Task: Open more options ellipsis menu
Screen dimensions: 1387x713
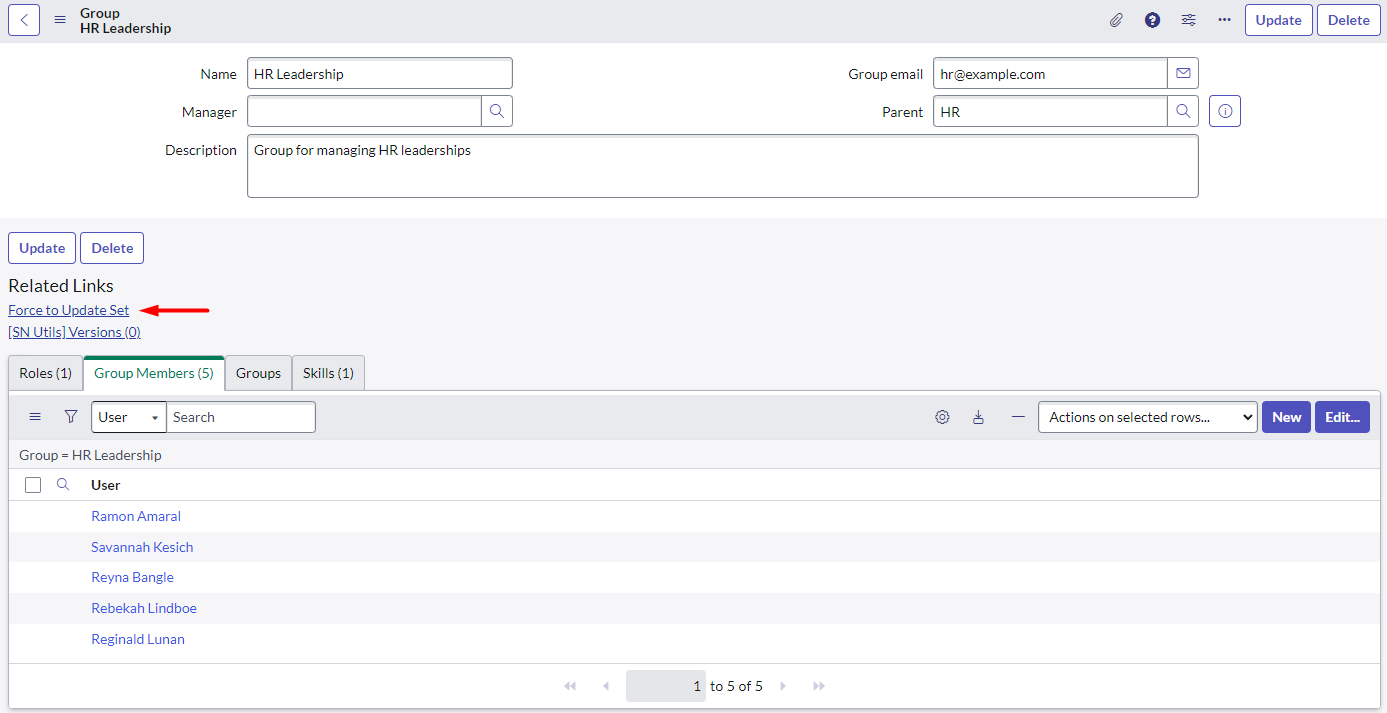Action: pos(1224,20)
